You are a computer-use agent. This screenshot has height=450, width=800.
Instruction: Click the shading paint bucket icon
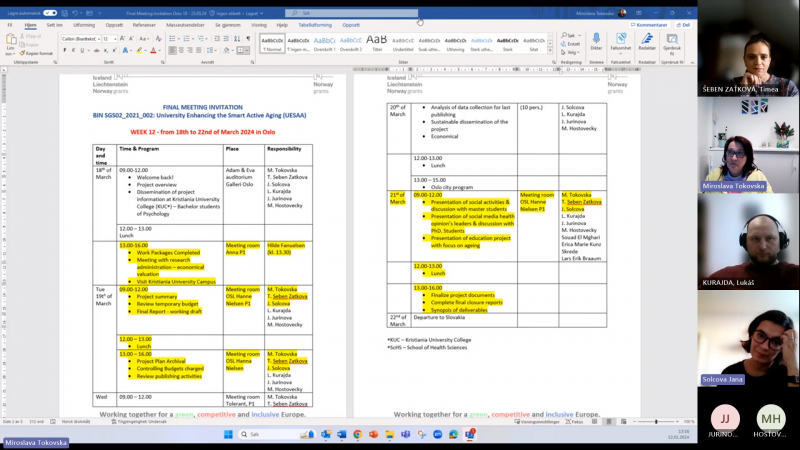point(227,51)
